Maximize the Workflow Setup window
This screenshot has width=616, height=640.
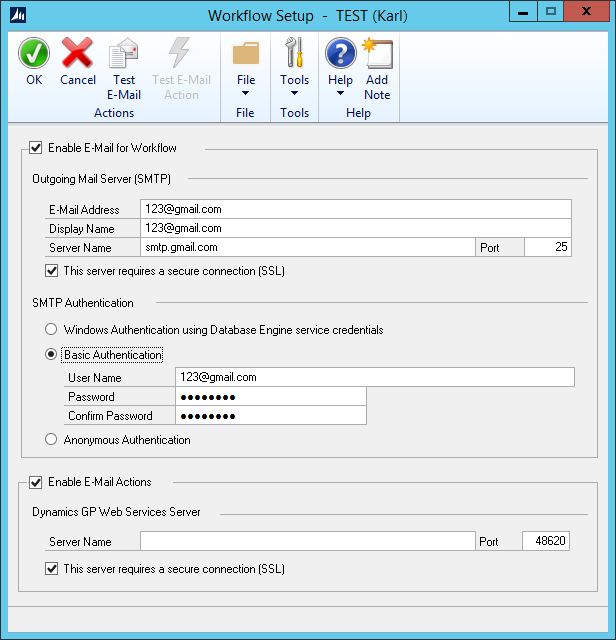550,11
